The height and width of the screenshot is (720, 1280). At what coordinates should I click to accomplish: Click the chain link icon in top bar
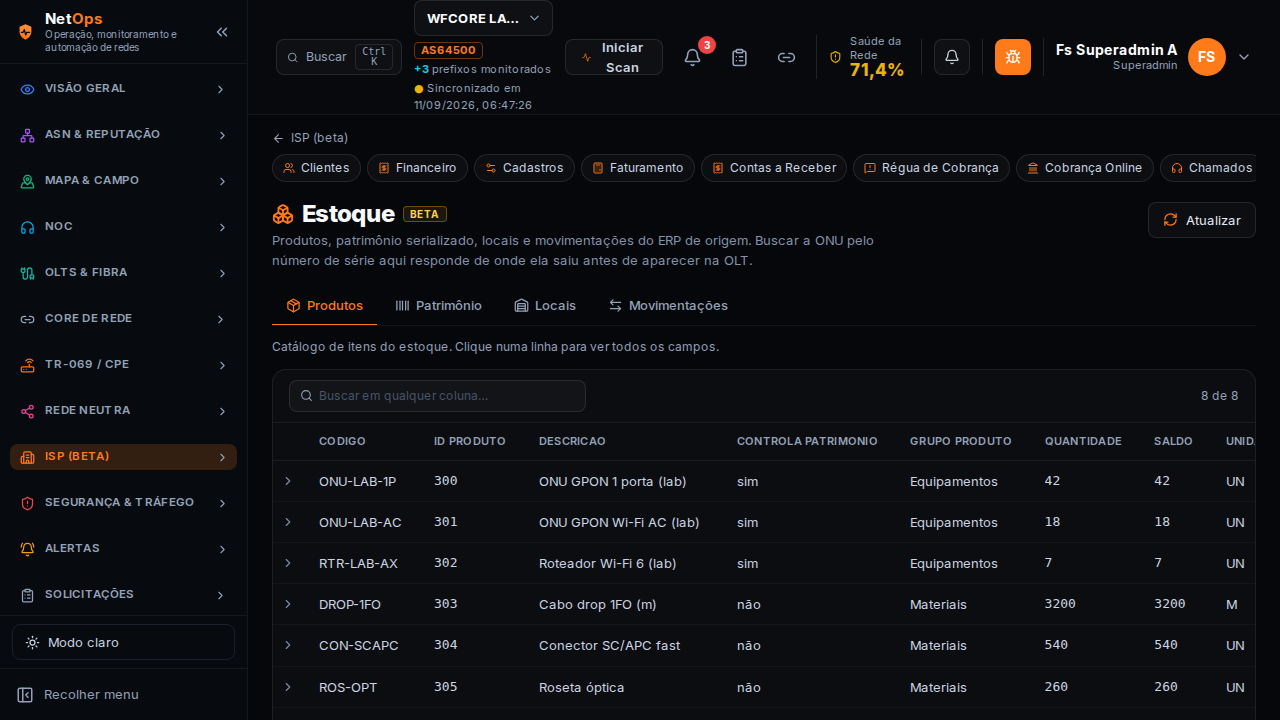[x=786, y=57]
